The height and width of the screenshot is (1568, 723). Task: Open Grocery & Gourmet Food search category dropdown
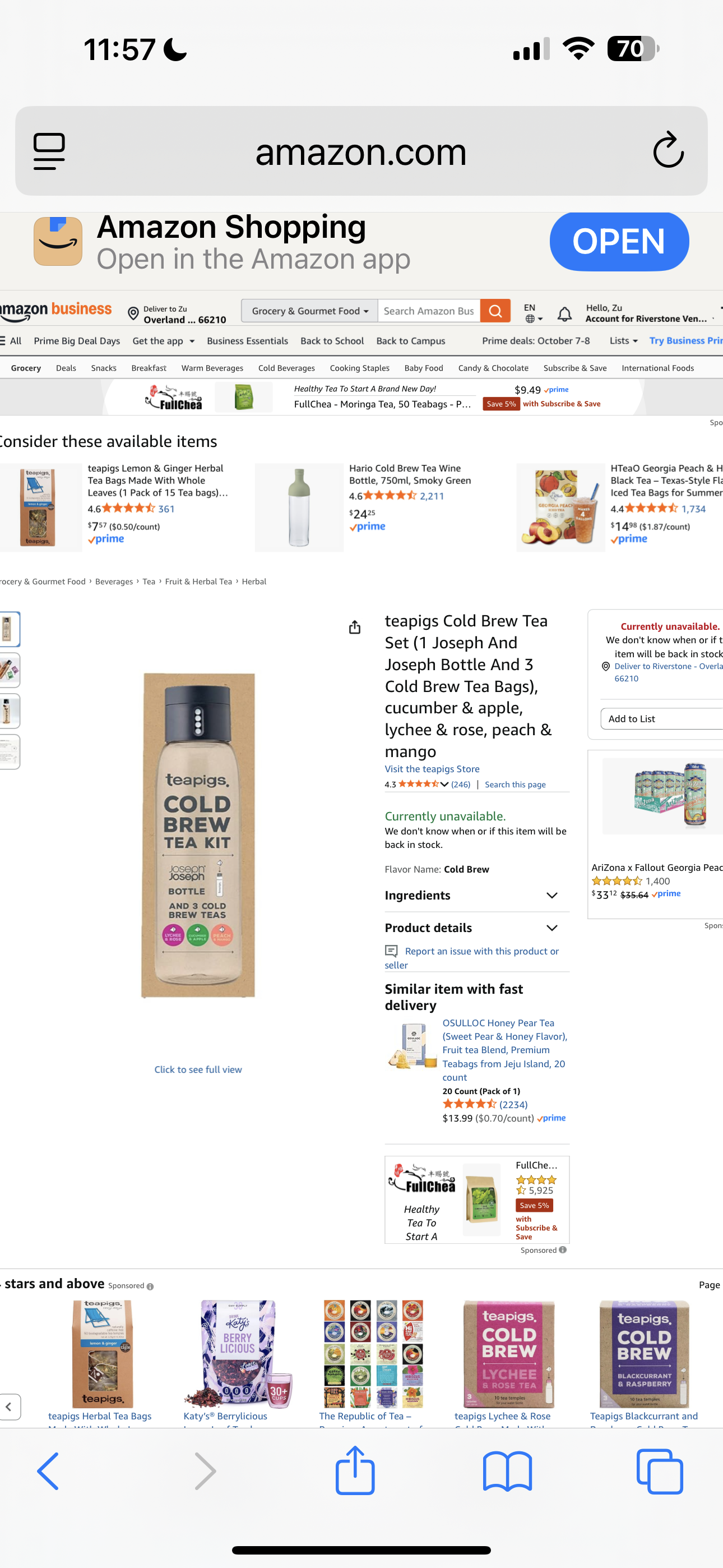[310, 311]
